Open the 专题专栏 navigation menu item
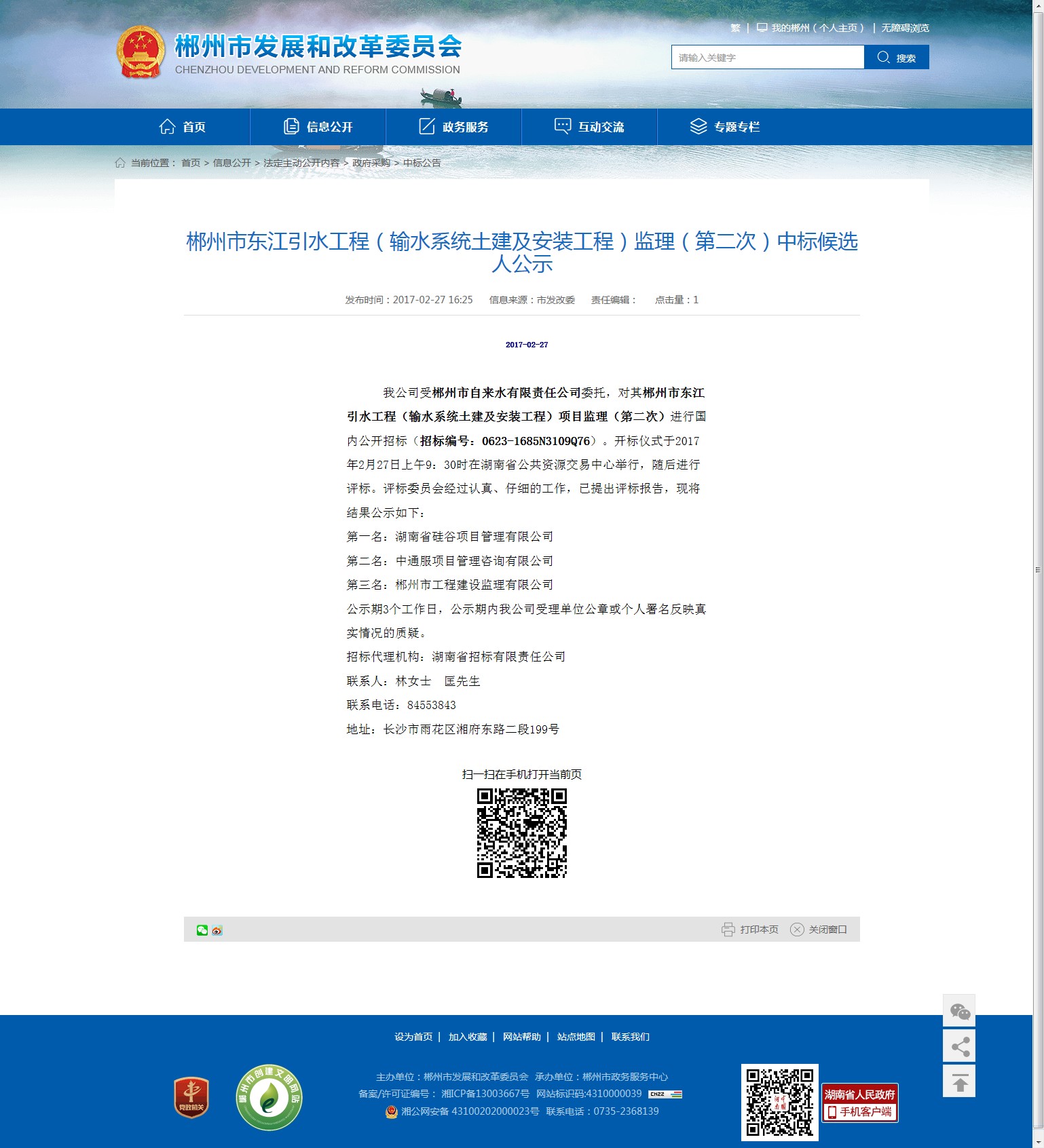Viewport: 1044px width, 1148px height. (726, 127)
